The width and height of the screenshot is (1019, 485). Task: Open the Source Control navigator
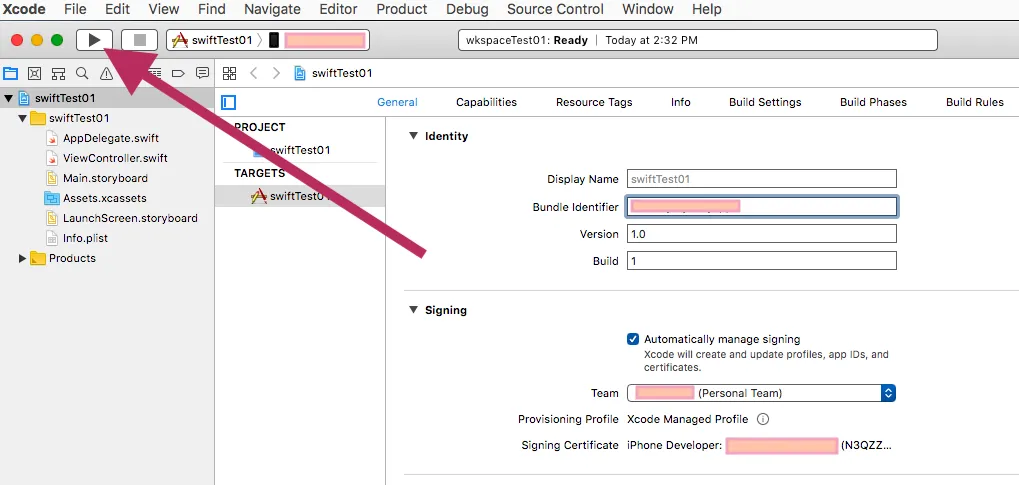tap(34, 73)
